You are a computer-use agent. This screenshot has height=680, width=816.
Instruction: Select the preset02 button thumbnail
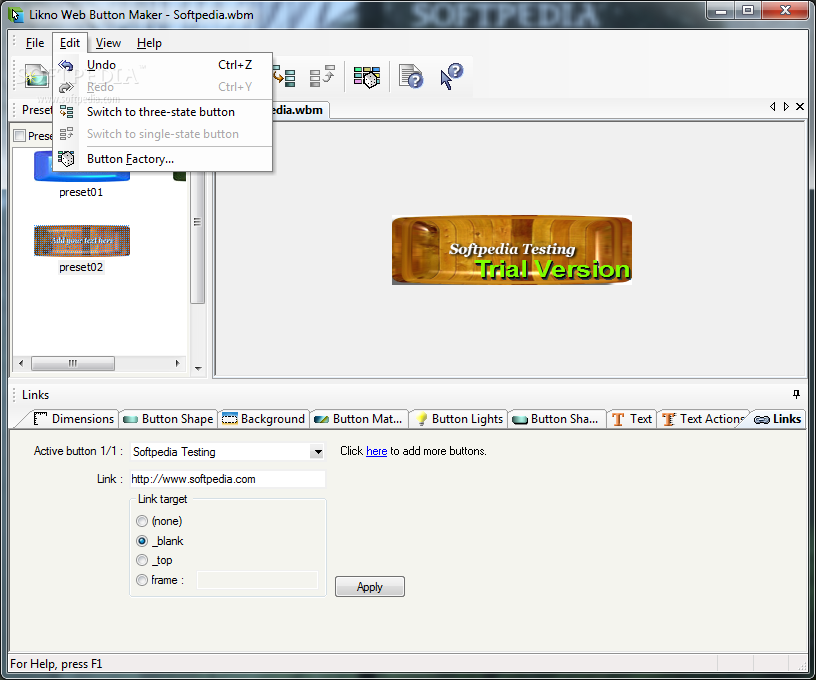(x=82, y=240)
